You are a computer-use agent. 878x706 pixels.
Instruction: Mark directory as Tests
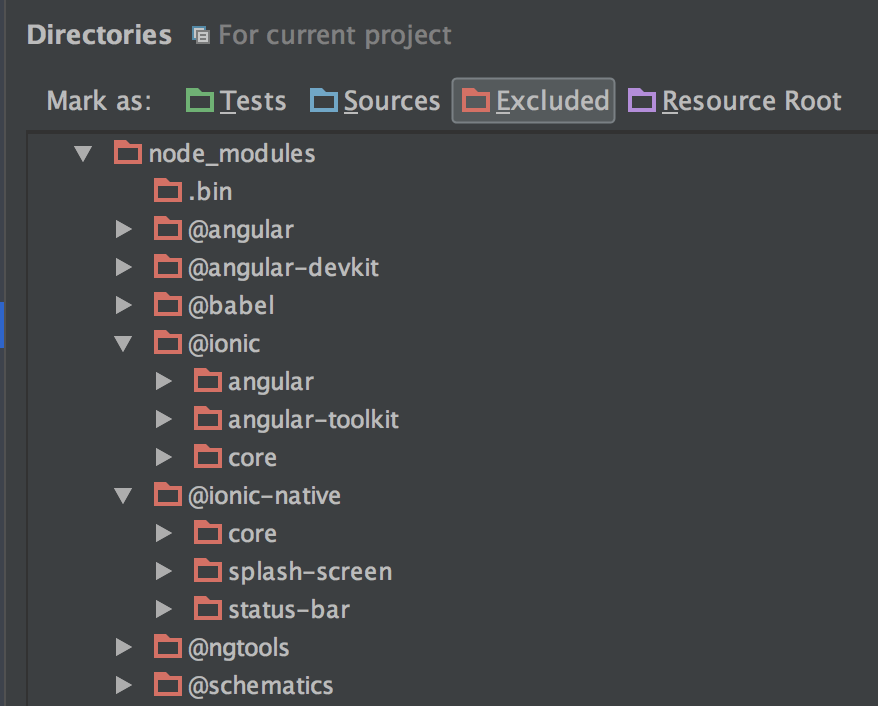click(x=236, y=101)
